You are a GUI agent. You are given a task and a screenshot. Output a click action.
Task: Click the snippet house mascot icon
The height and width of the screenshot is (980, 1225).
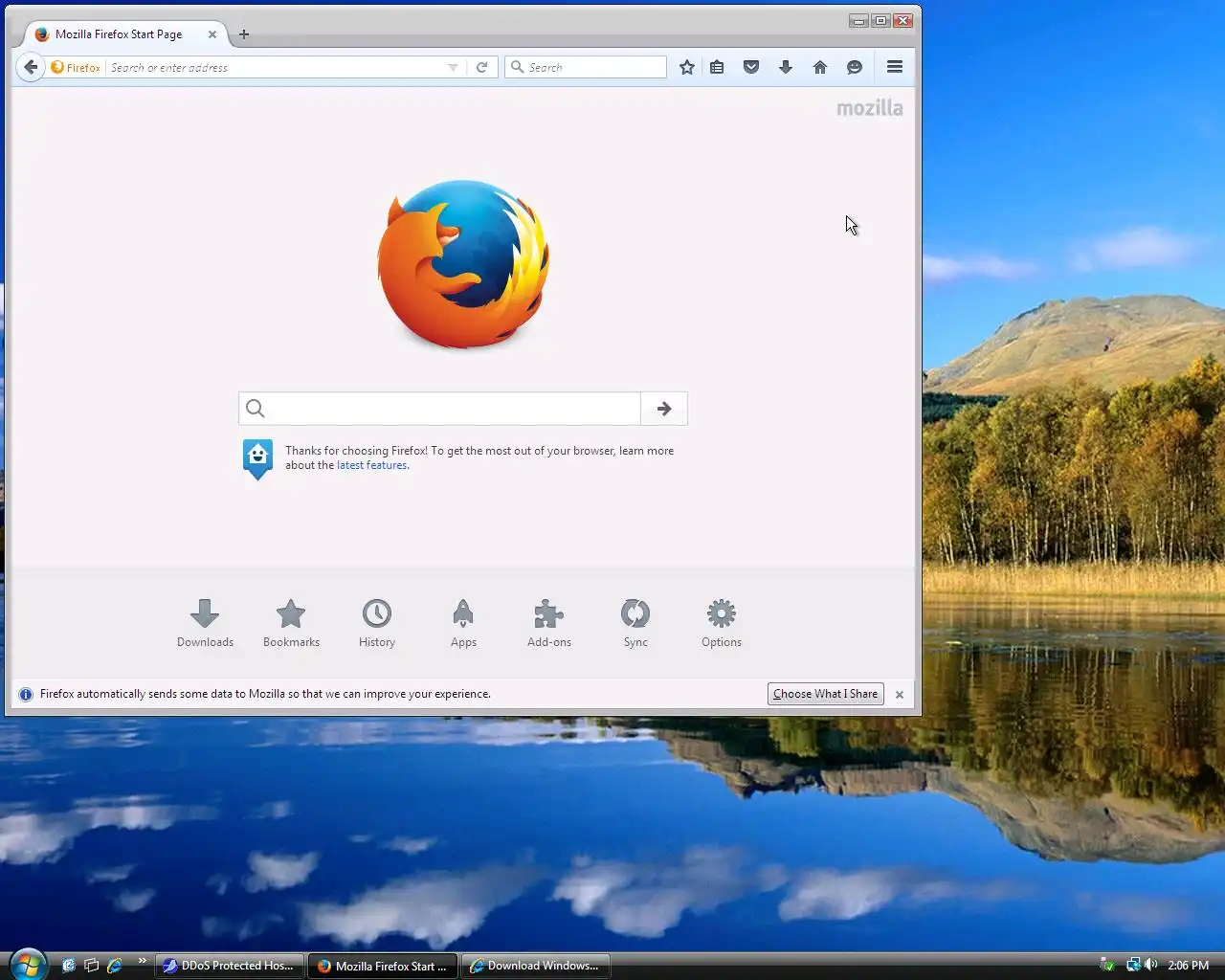point(257,459)
